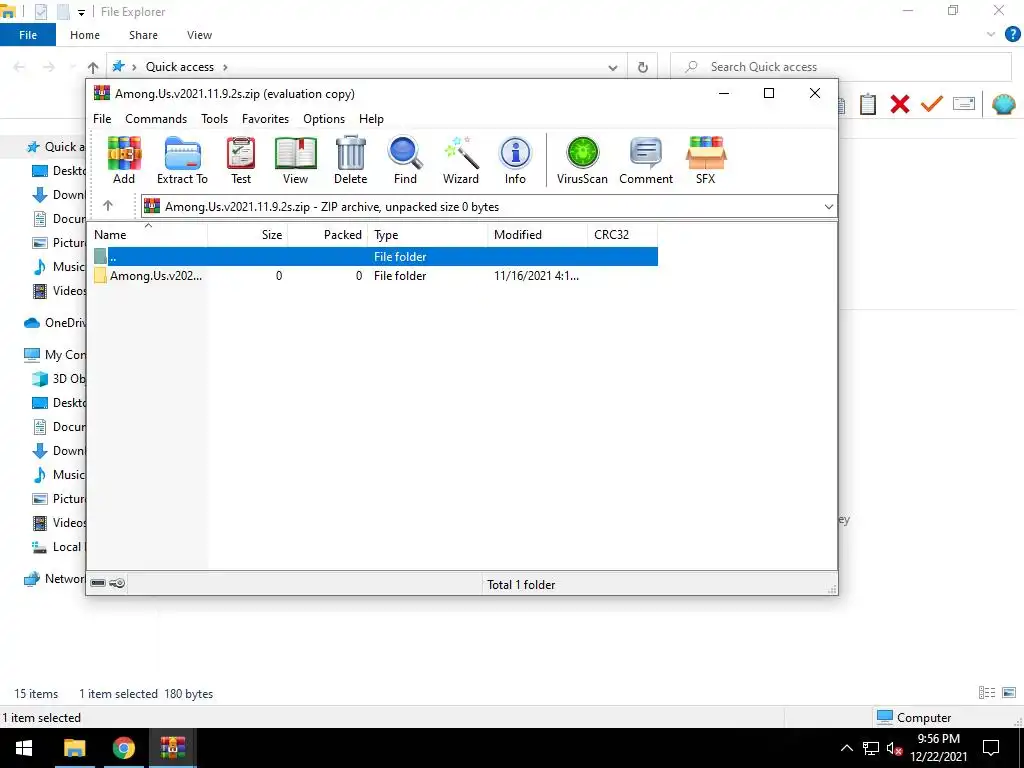Open the Options menu
Image resolution: width=1024 pixels, height=768 pixels.
click(x=324, y=119)
